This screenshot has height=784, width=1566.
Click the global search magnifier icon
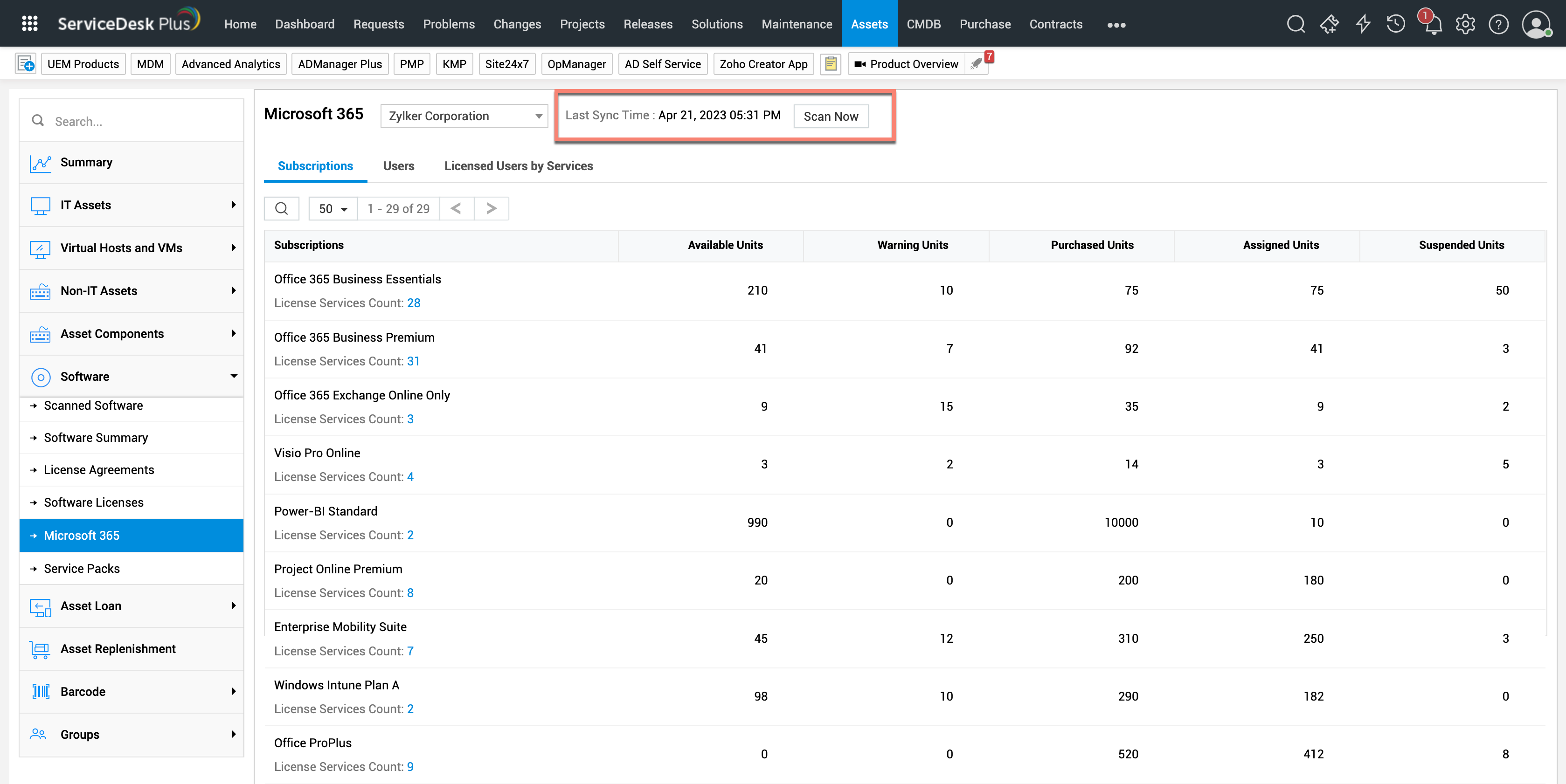[x=1296, y=24]
